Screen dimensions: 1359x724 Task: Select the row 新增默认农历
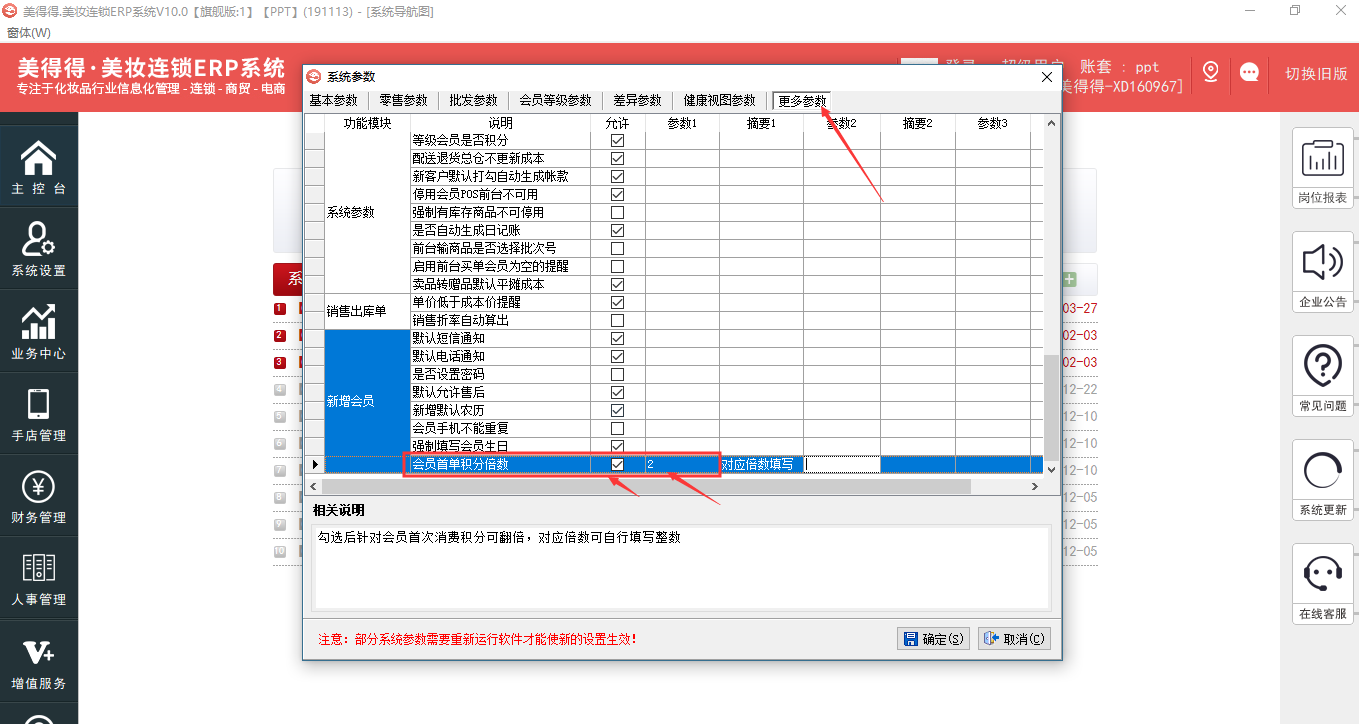click(x=500, y=410)
